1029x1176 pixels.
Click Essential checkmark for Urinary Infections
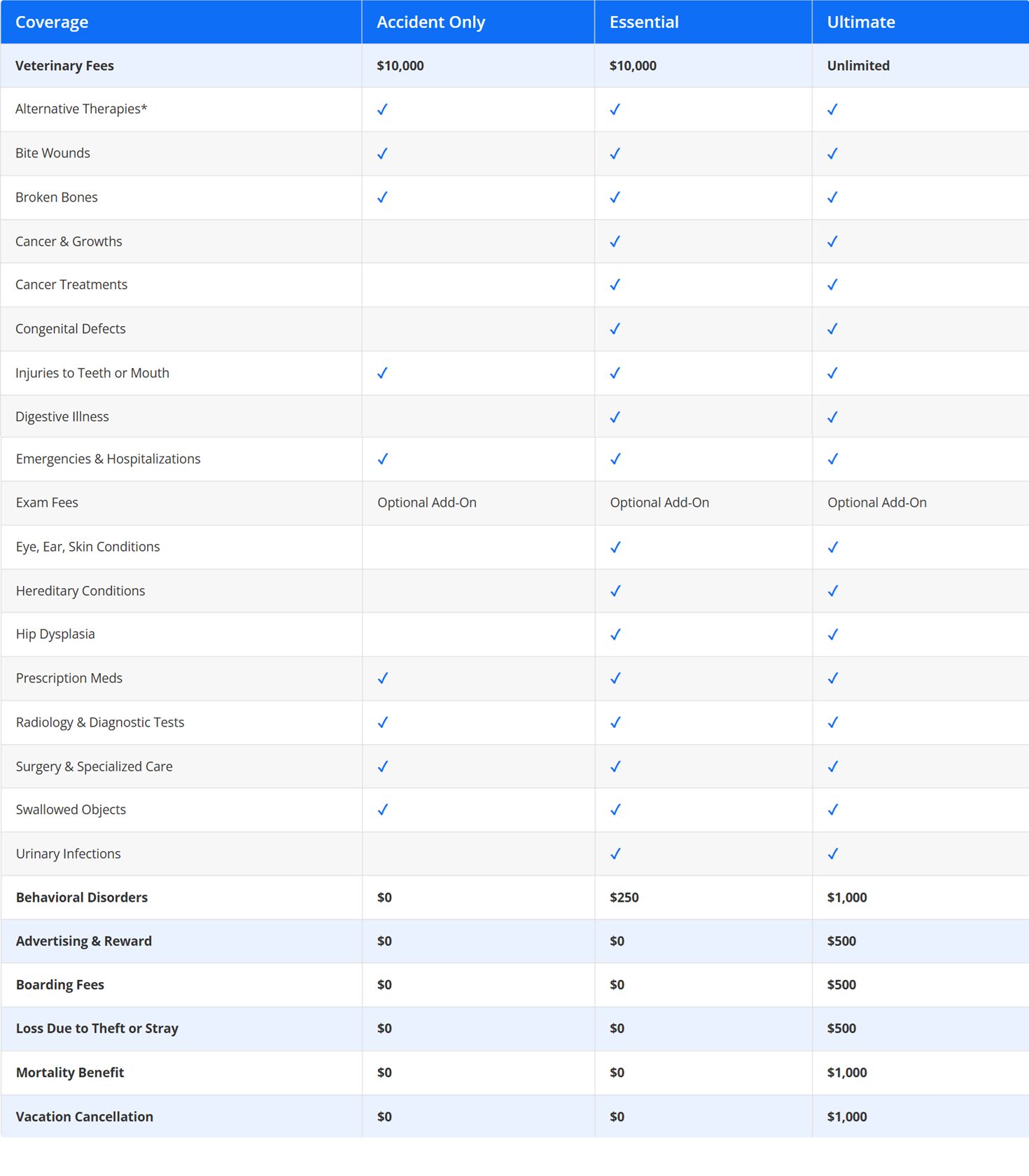tap(615, 854)
